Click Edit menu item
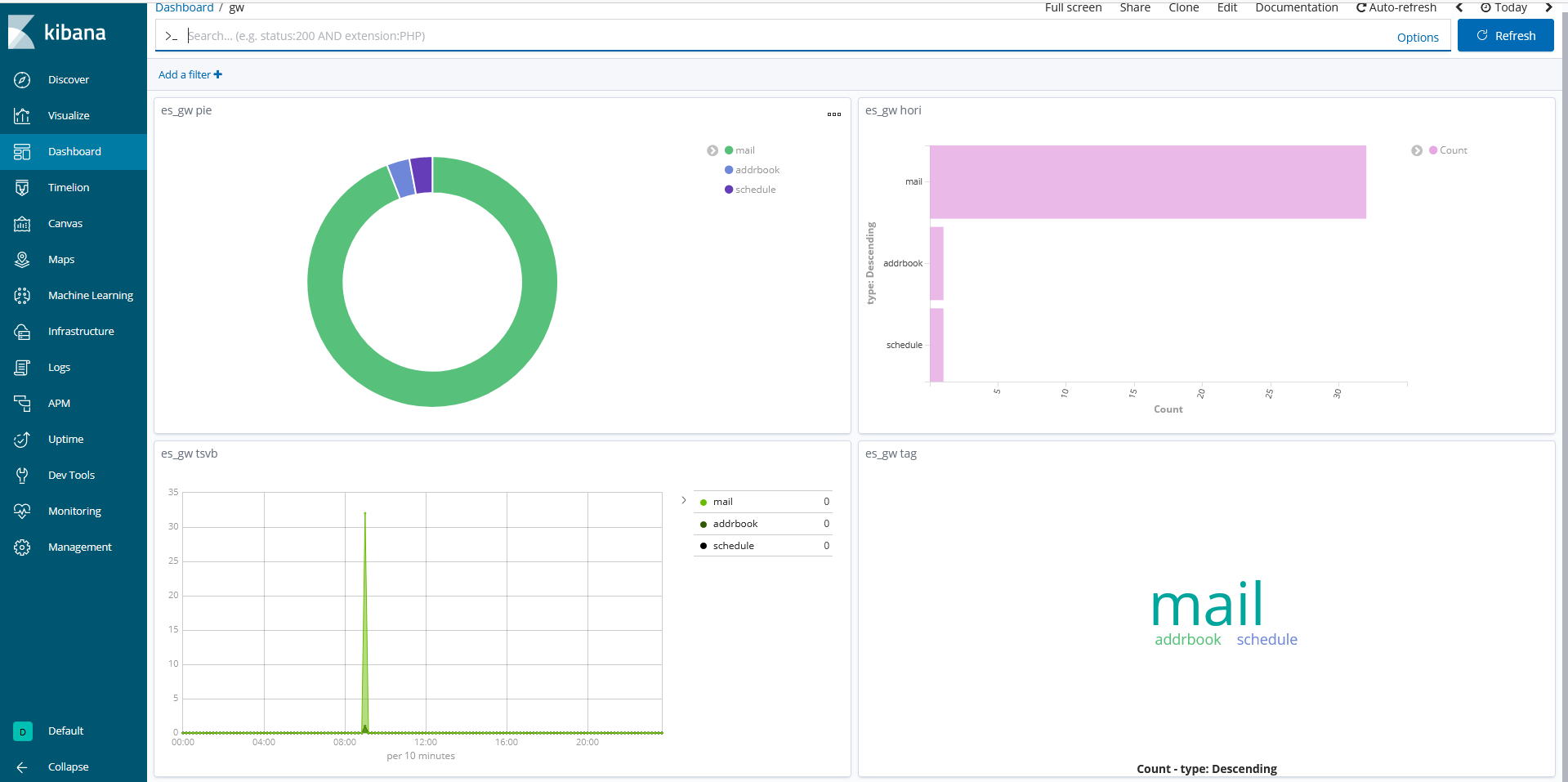1568x782 pixels. 1226,7
